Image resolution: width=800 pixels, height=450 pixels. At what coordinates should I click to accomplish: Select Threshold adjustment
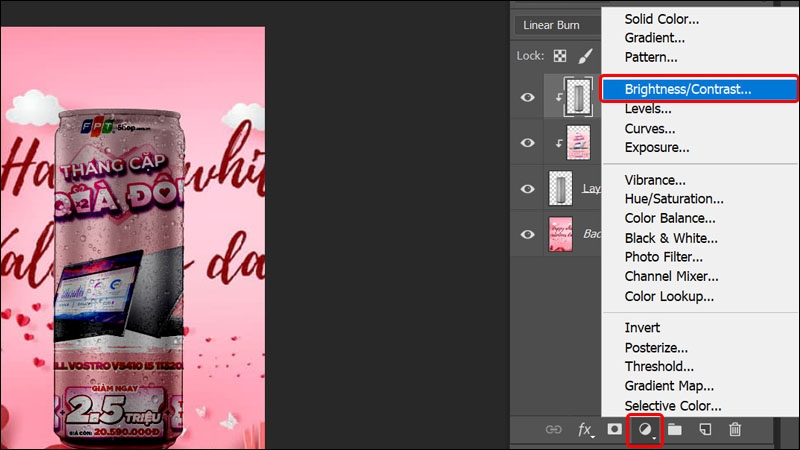pyautogui.click(x=659, y=366)
